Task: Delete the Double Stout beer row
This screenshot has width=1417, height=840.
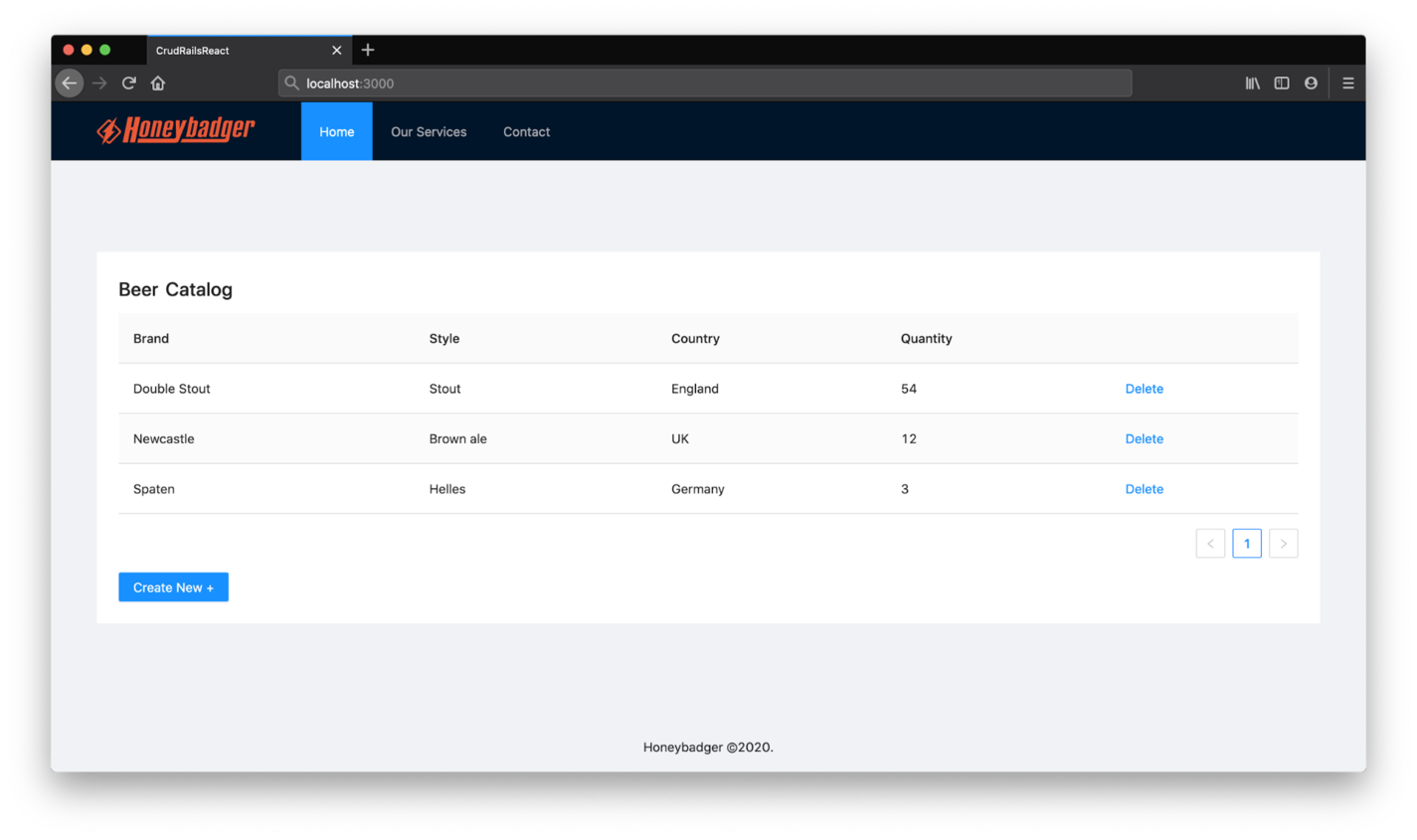Action: point(1144,389)
